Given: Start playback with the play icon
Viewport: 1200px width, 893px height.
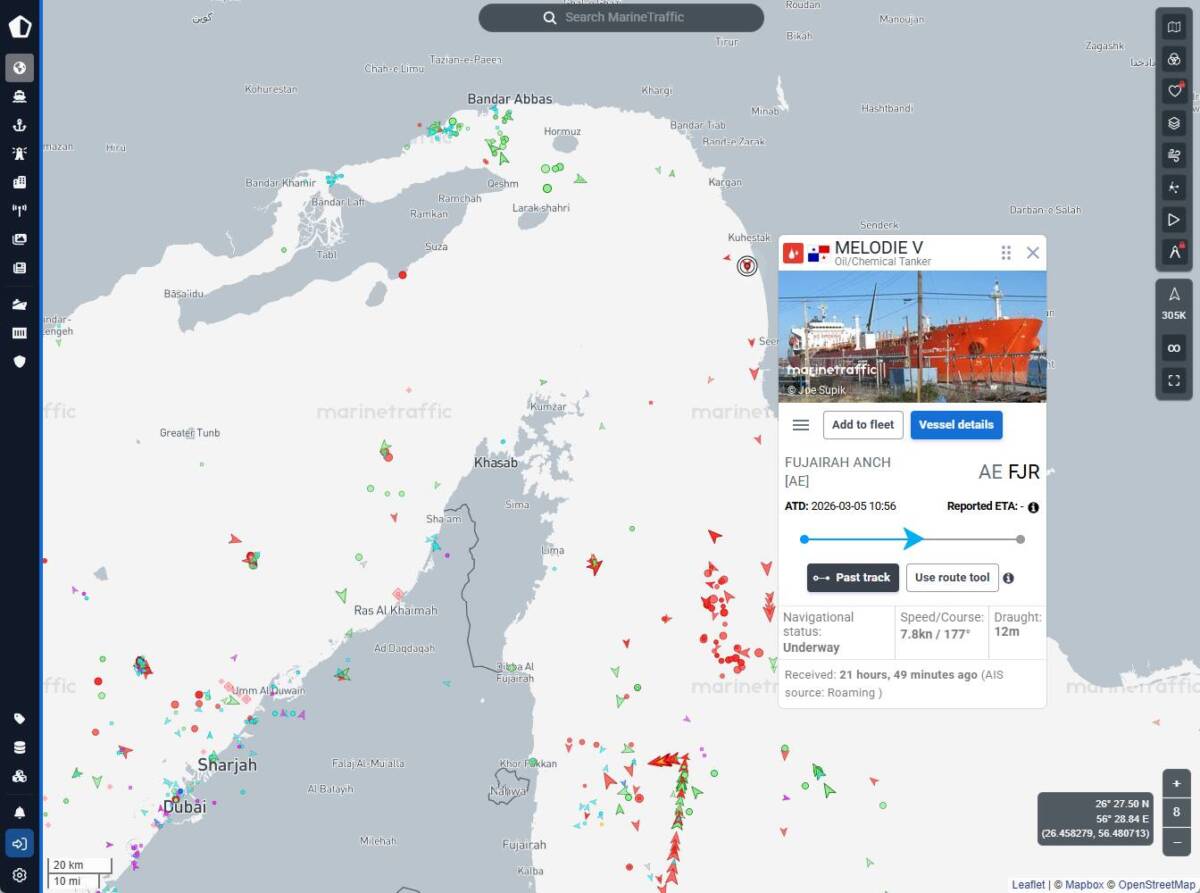Looking at the screenshot, I should (1174, 218).
